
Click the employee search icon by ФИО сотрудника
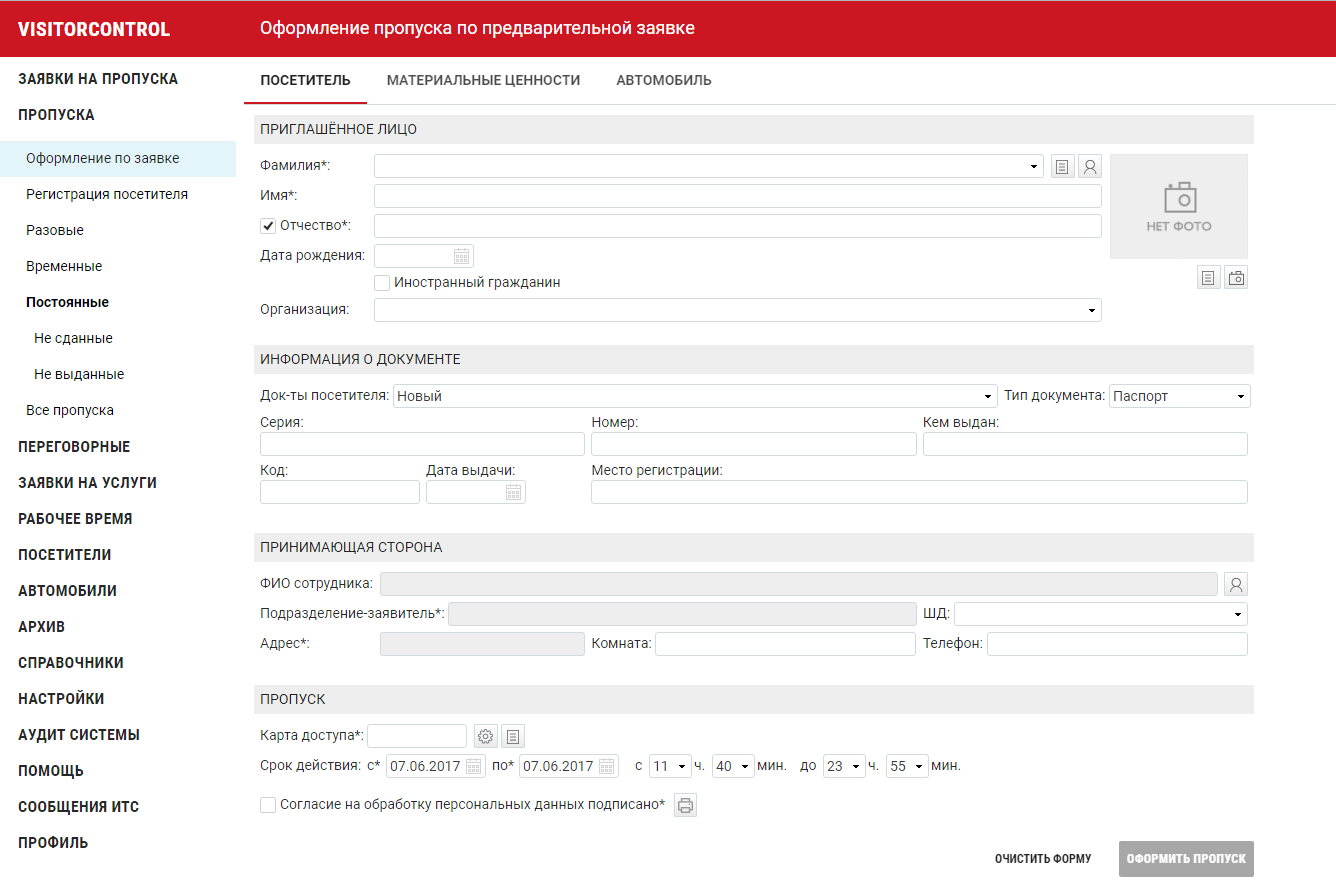(x=1236, y=584)
